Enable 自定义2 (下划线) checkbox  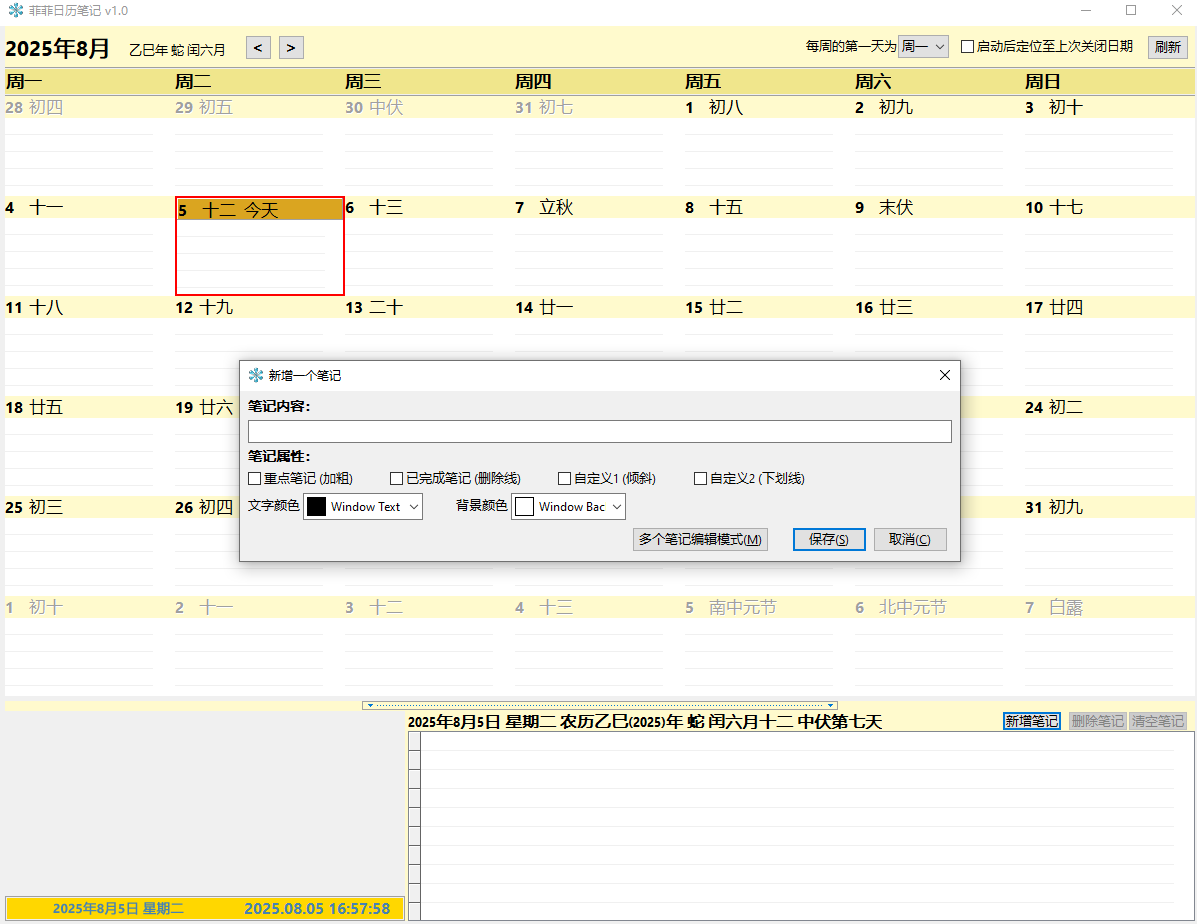701,479
